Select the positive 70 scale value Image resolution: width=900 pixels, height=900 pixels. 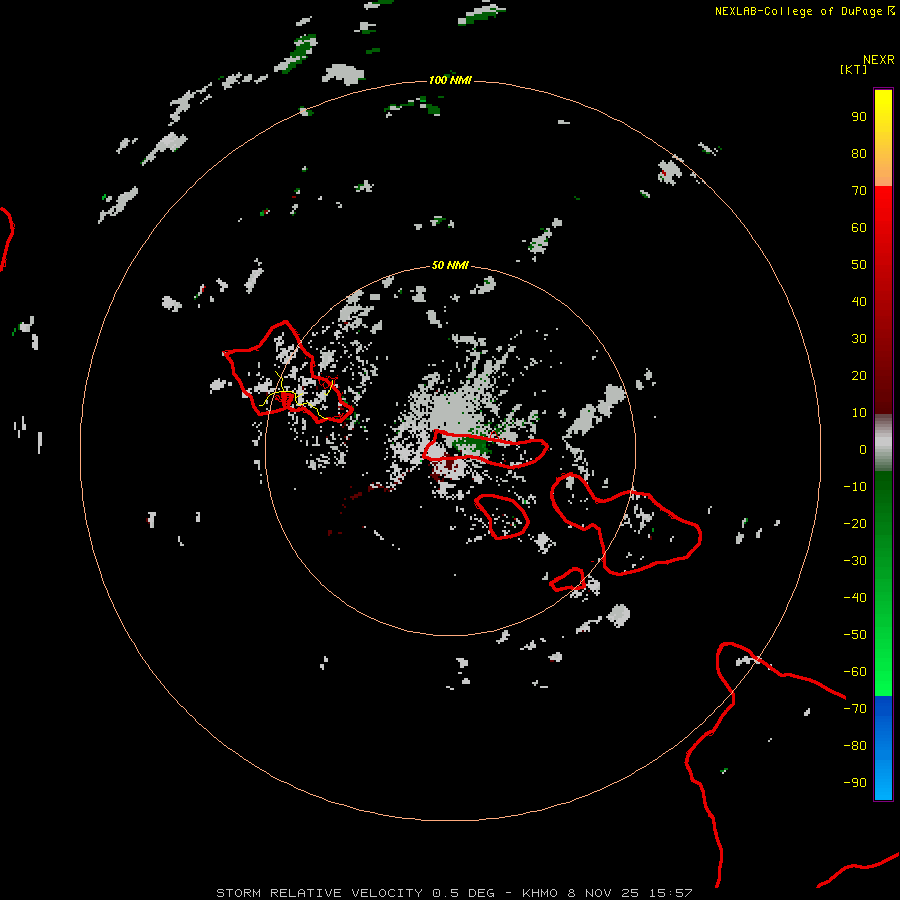coord(859,191)
